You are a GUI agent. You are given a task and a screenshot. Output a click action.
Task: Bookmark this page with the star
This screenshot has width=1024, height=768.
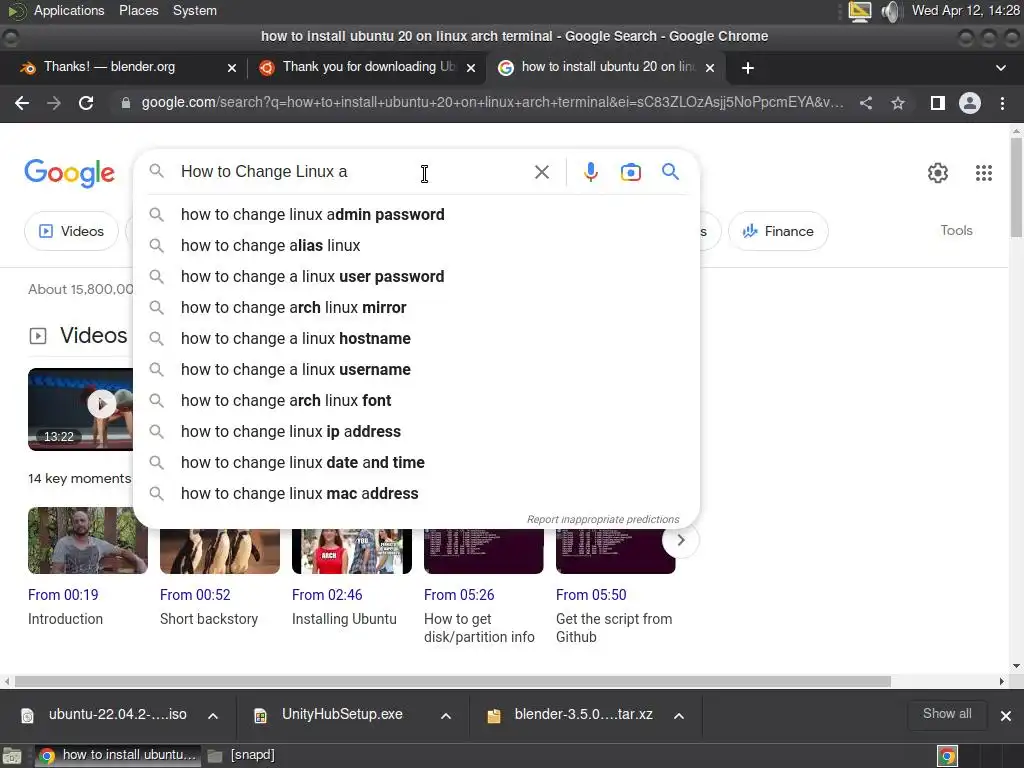[x=898, y=103]
